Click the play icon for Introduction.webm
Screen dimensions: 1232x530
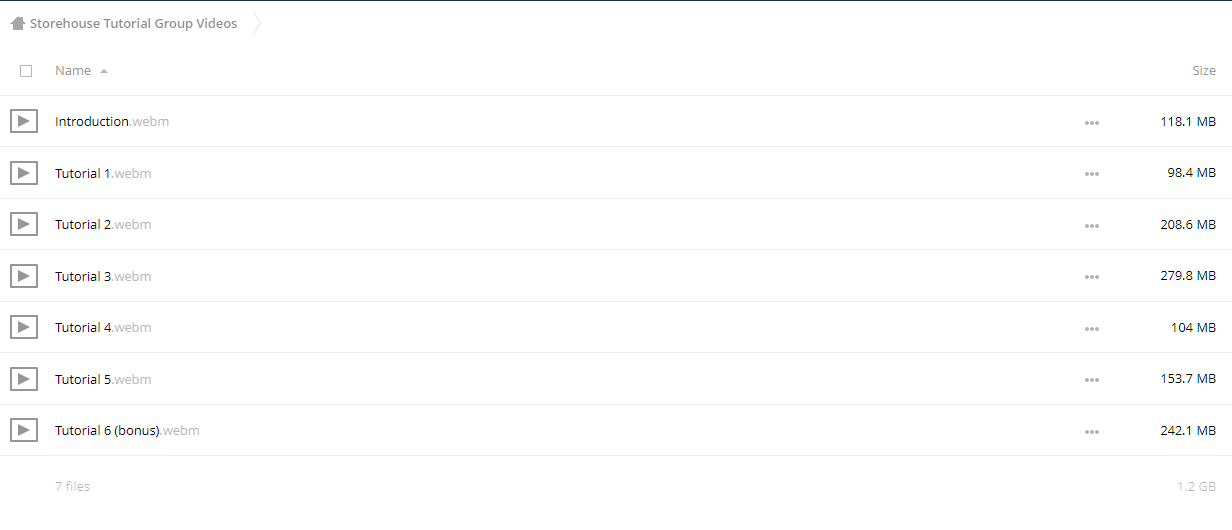tap(24, 121)
